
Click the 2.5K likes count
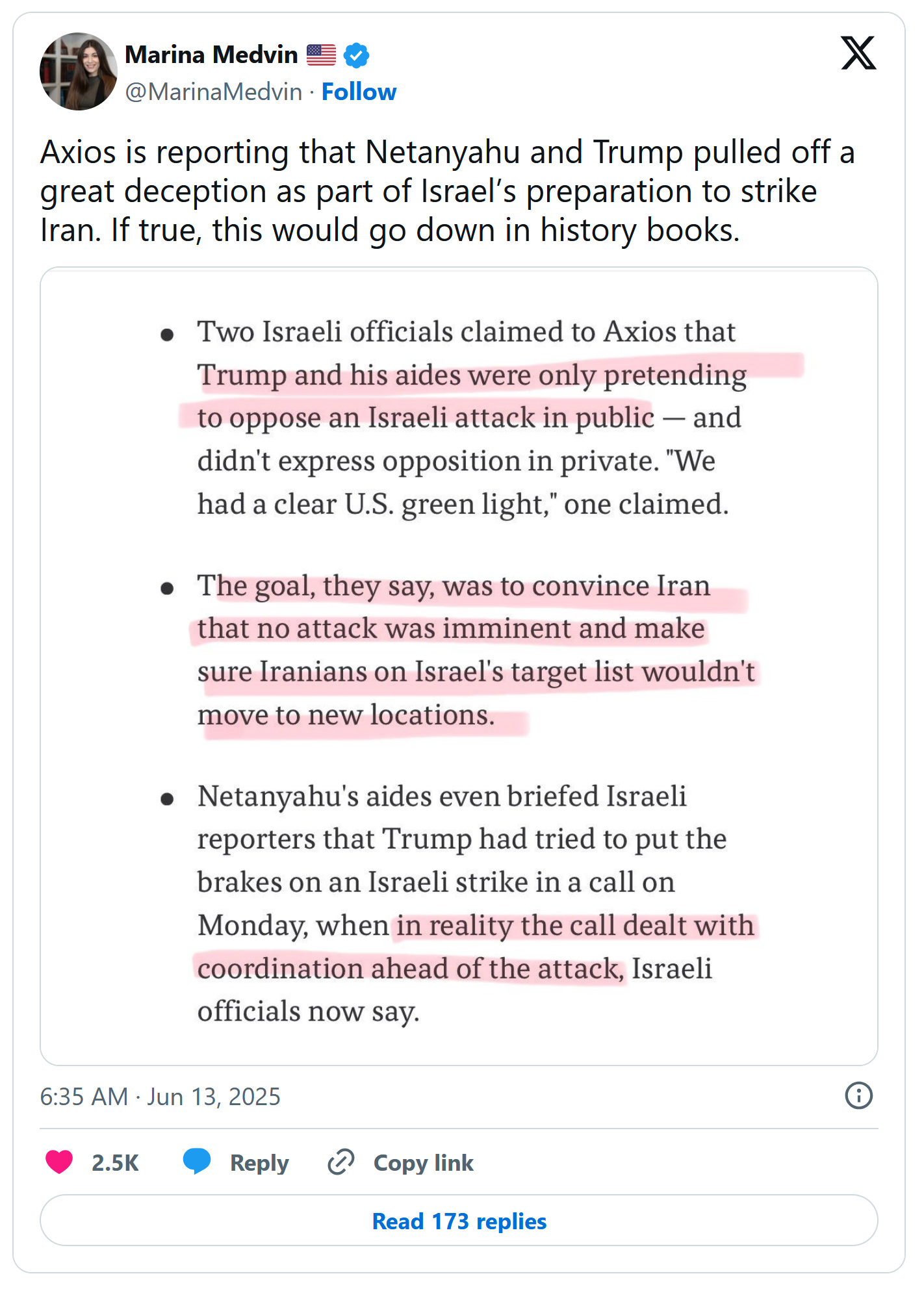tap(115, 1163)
